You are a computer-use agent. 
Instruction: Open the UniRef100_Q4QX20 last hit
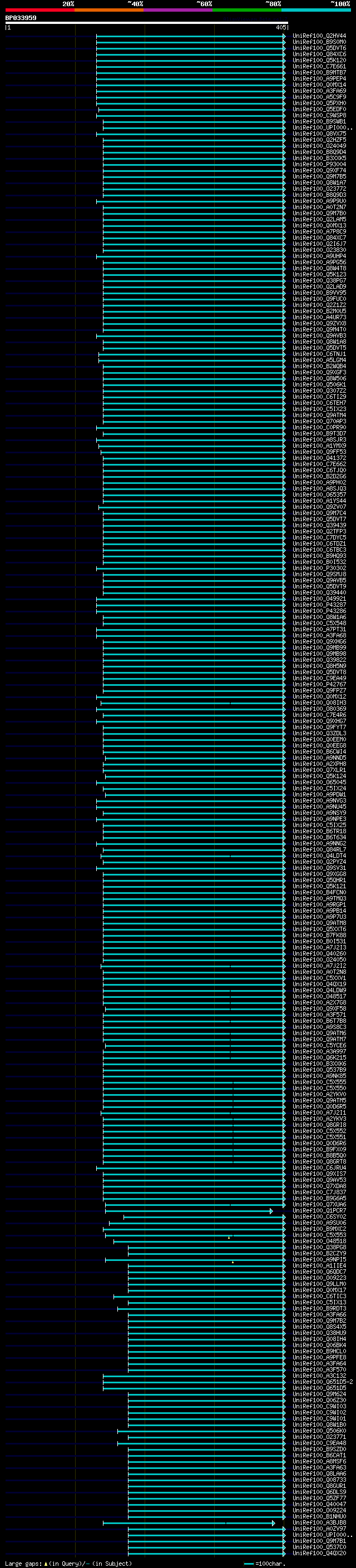pyautogui.click(x=319, y=1553)
